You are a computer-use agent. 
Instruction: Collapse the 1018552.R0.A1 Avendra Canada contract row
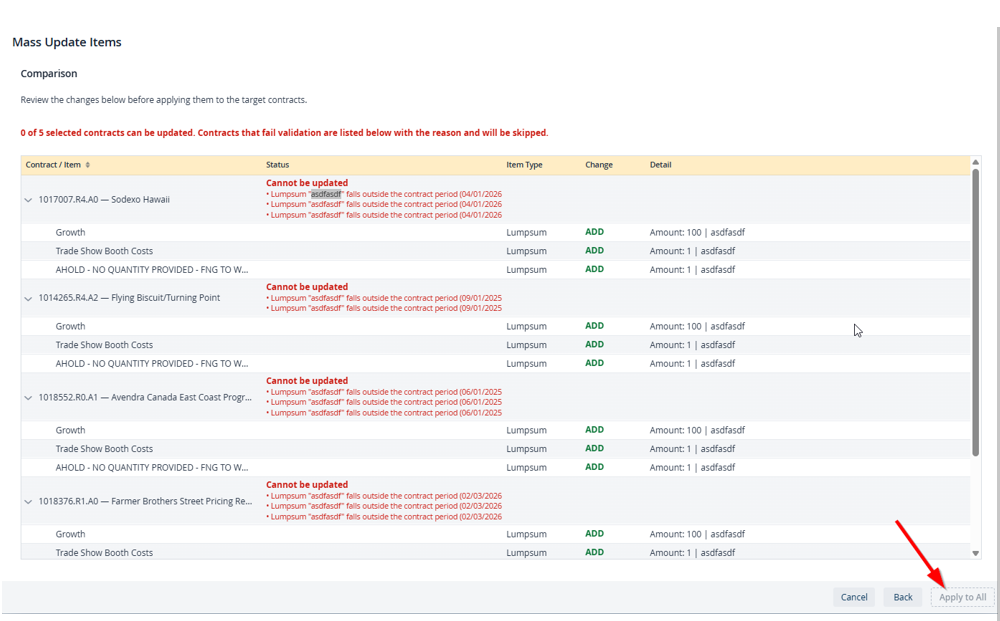tap(28, 397)
